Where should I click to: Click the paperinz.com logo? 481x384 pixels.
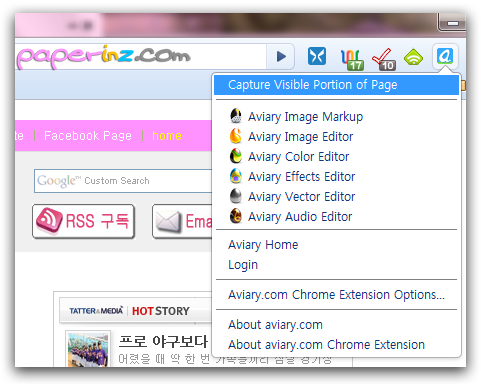pyautogui.click(x=103, y=57)
